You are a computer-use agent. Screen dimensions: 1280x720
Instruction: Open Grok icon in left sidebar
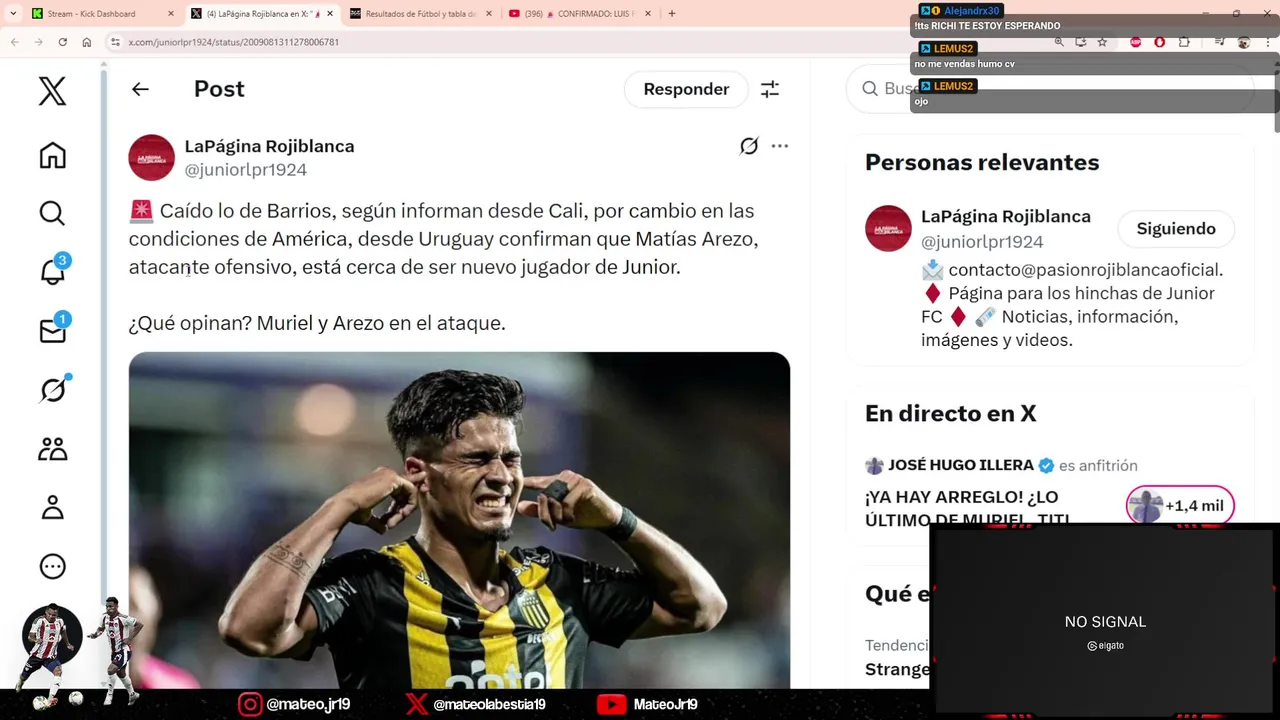[52, 389]
